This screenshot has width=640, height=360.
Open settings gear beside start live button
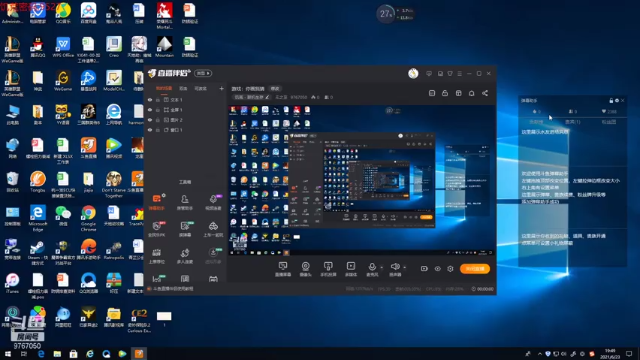450,269
